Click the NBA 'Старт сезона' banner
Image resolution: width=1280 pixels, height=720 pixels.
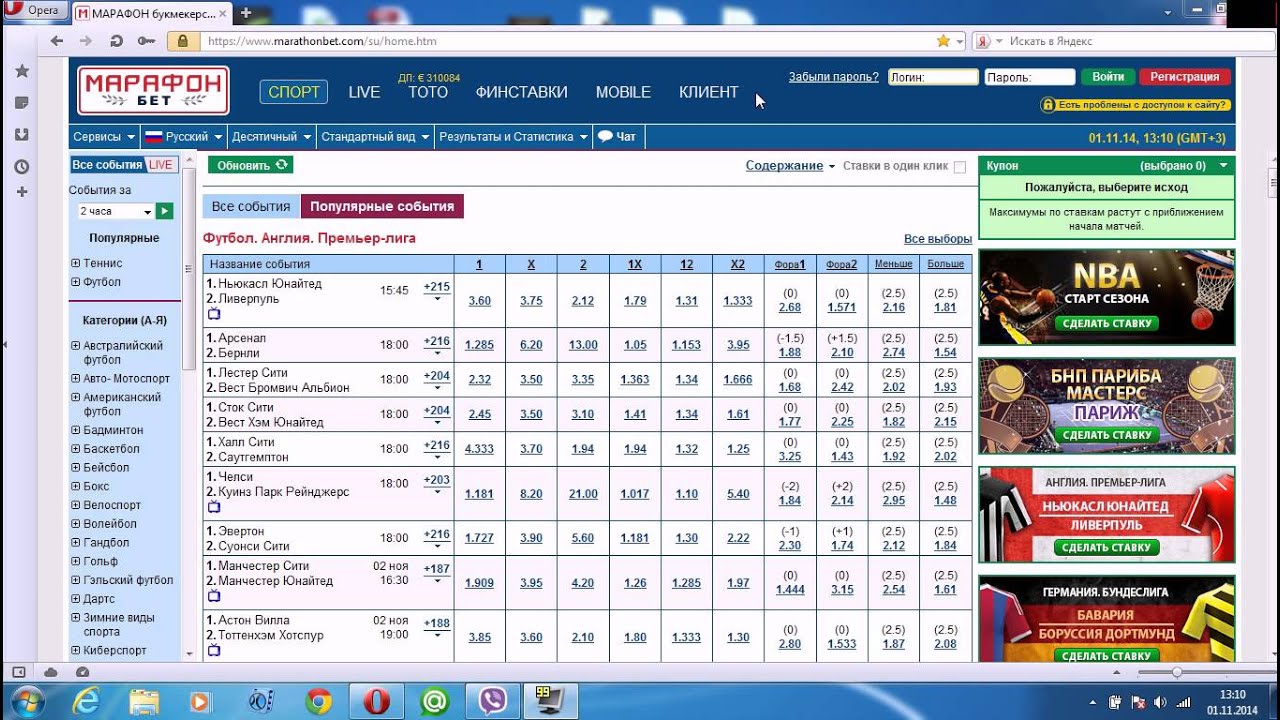(1107, 298)
